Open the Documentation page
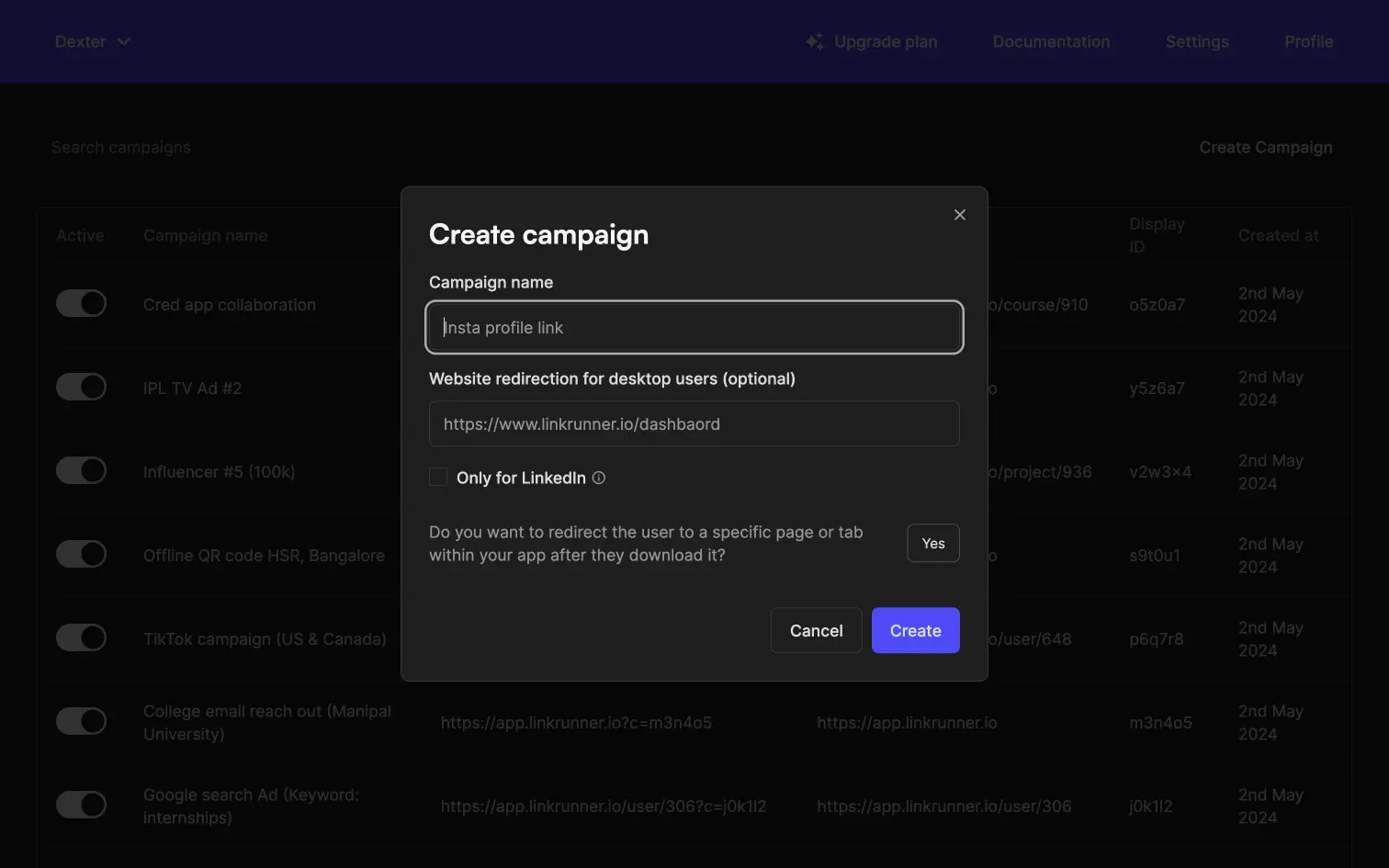This screenshot has width=1389, height=868. click(x=1051, y=41)
